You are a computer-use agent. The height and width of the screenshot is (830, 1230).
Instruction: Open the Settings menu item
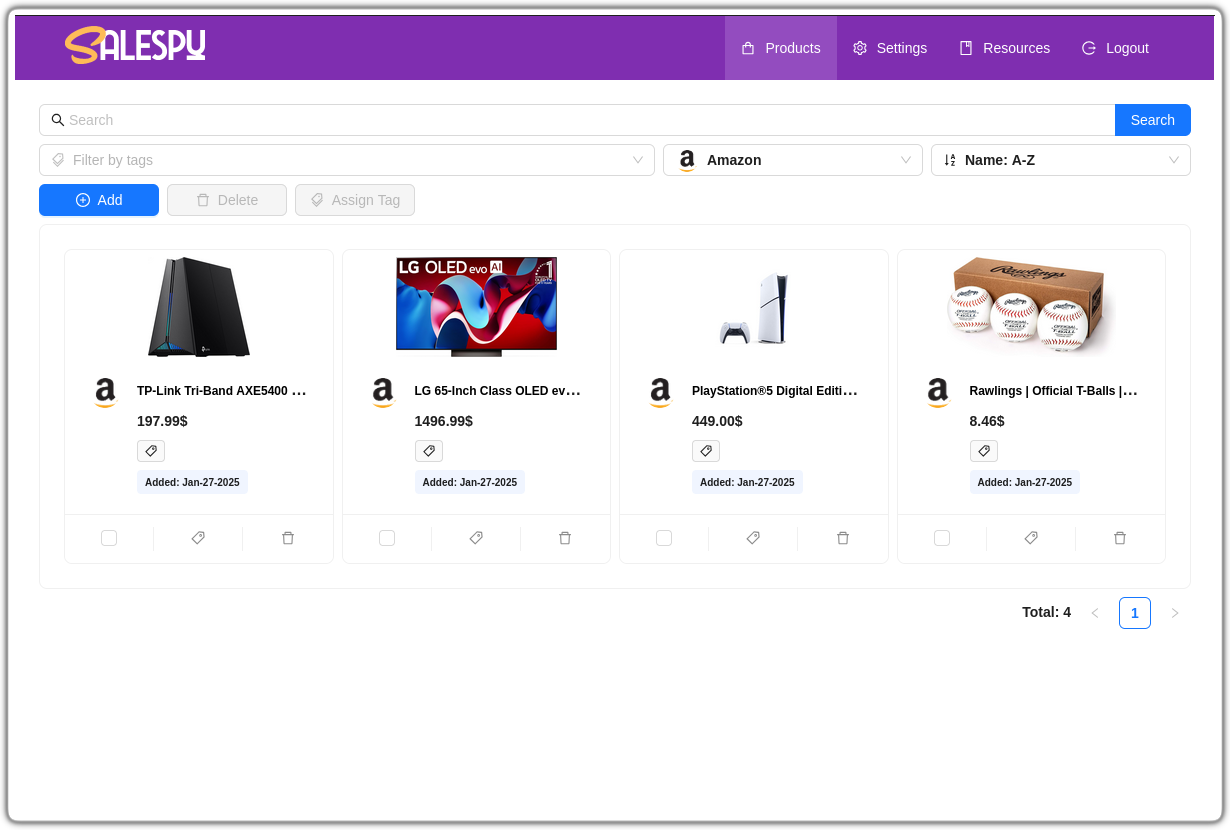[890, 48]
